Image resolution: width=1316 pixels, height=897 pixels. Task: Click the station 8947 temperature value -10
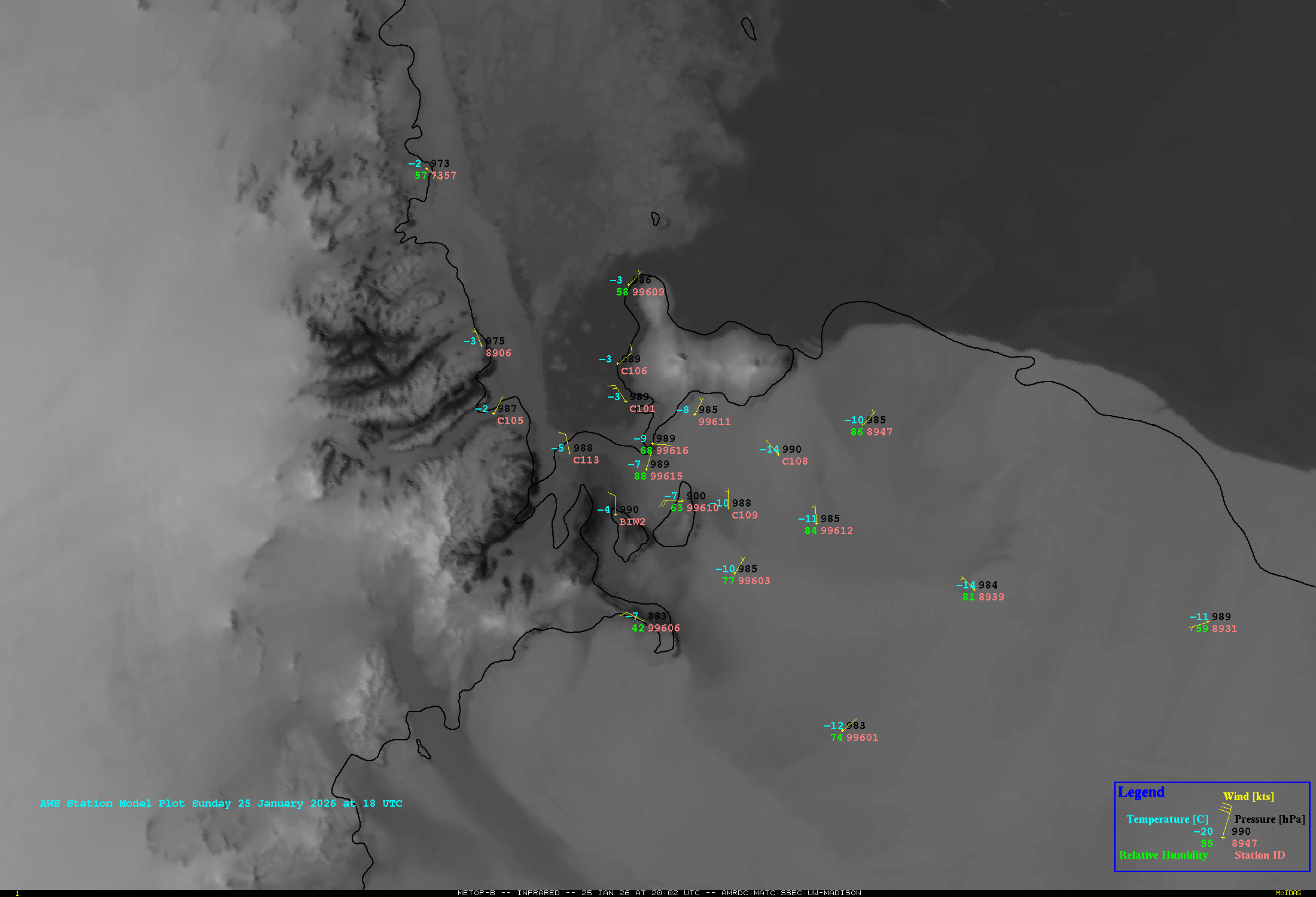pos(854,420)
